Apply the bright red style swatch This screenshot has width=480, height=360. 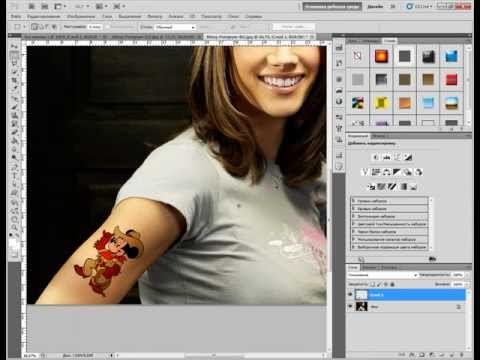[x=451, y=80]
